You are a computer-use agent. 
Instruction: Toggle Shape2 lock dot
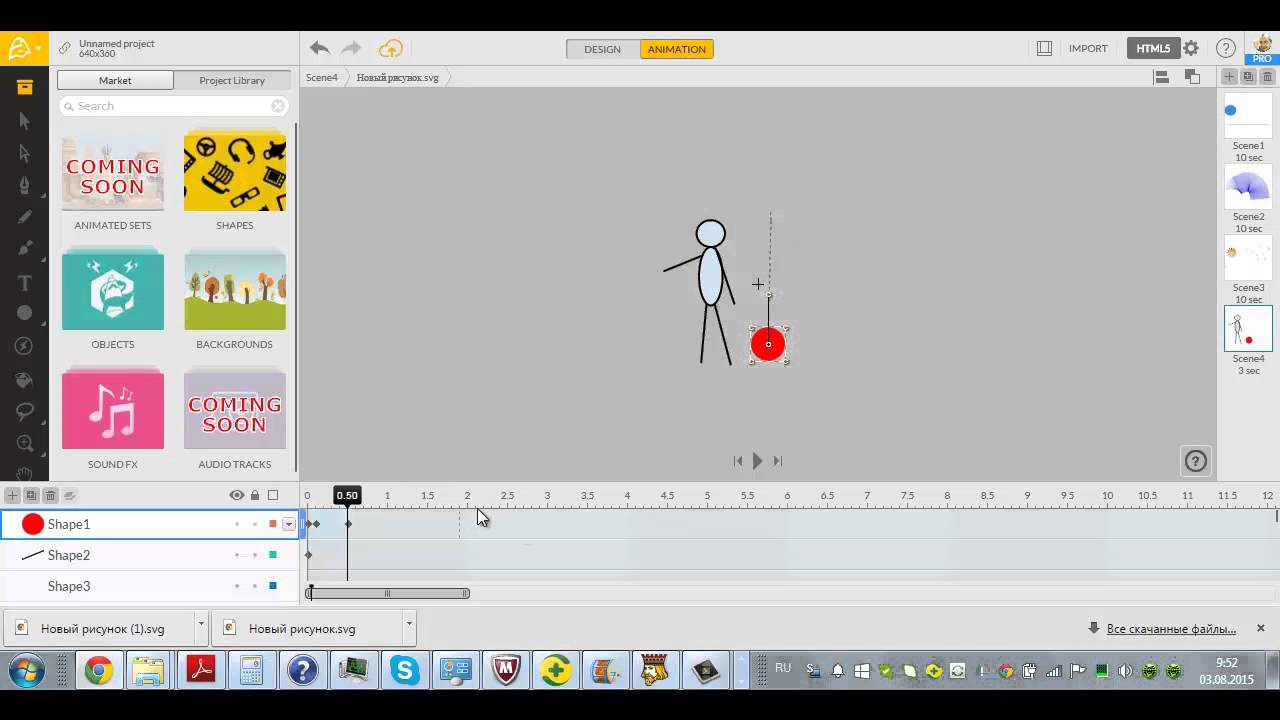pyautogui.click(x=255, y=555)
